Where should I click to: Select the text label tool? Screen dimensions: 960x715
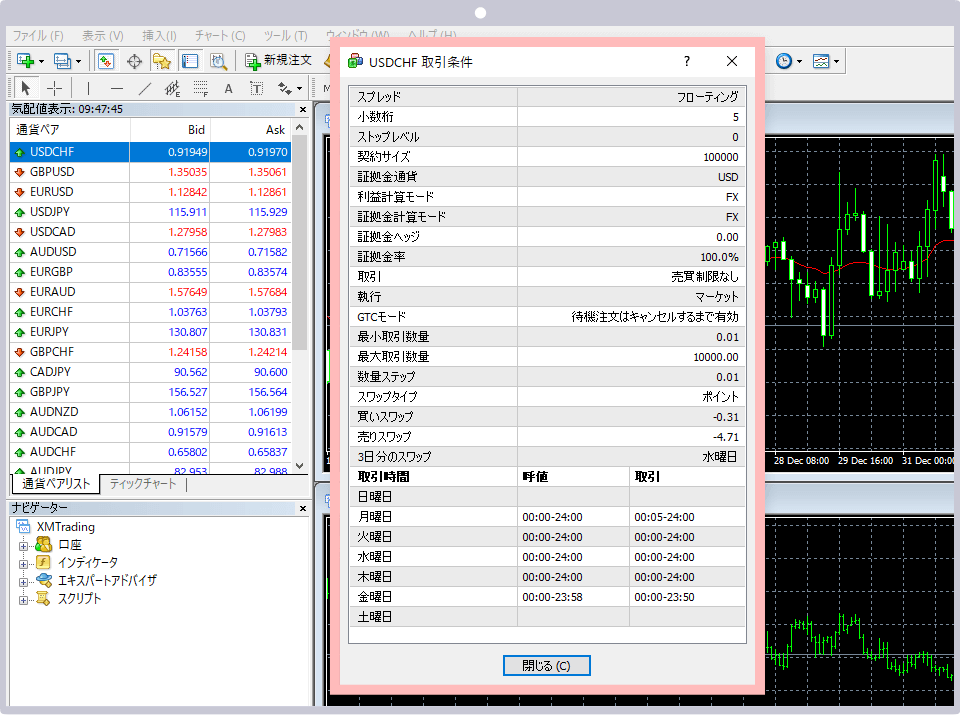point(257,88)
